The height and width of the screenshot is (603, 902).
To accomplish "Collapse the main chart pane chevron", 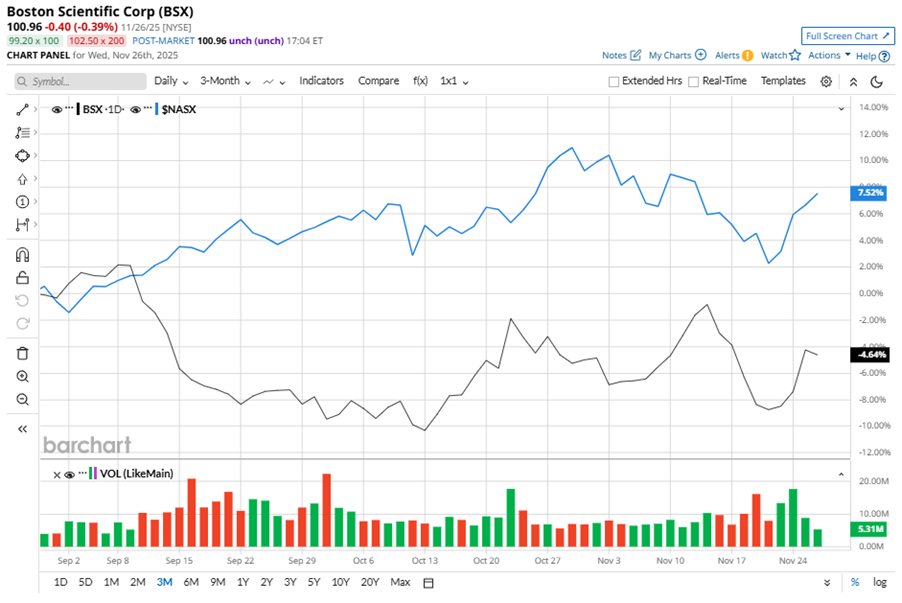I will [841, 109].
